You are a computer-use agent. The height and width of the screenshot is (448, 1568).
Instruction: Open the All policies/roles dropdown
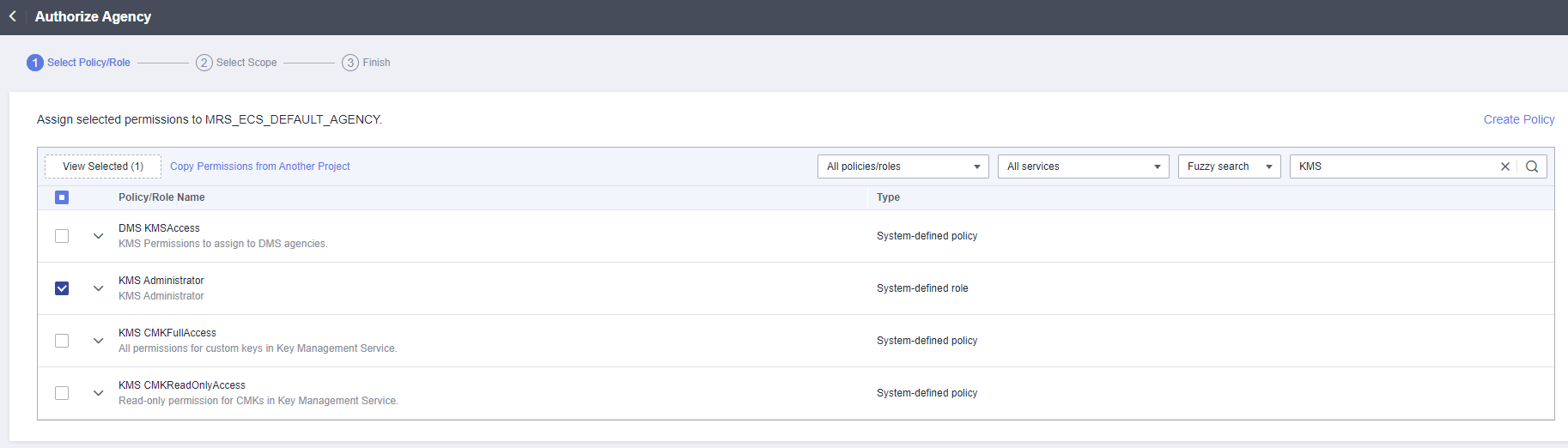click(x=903, y=166)
